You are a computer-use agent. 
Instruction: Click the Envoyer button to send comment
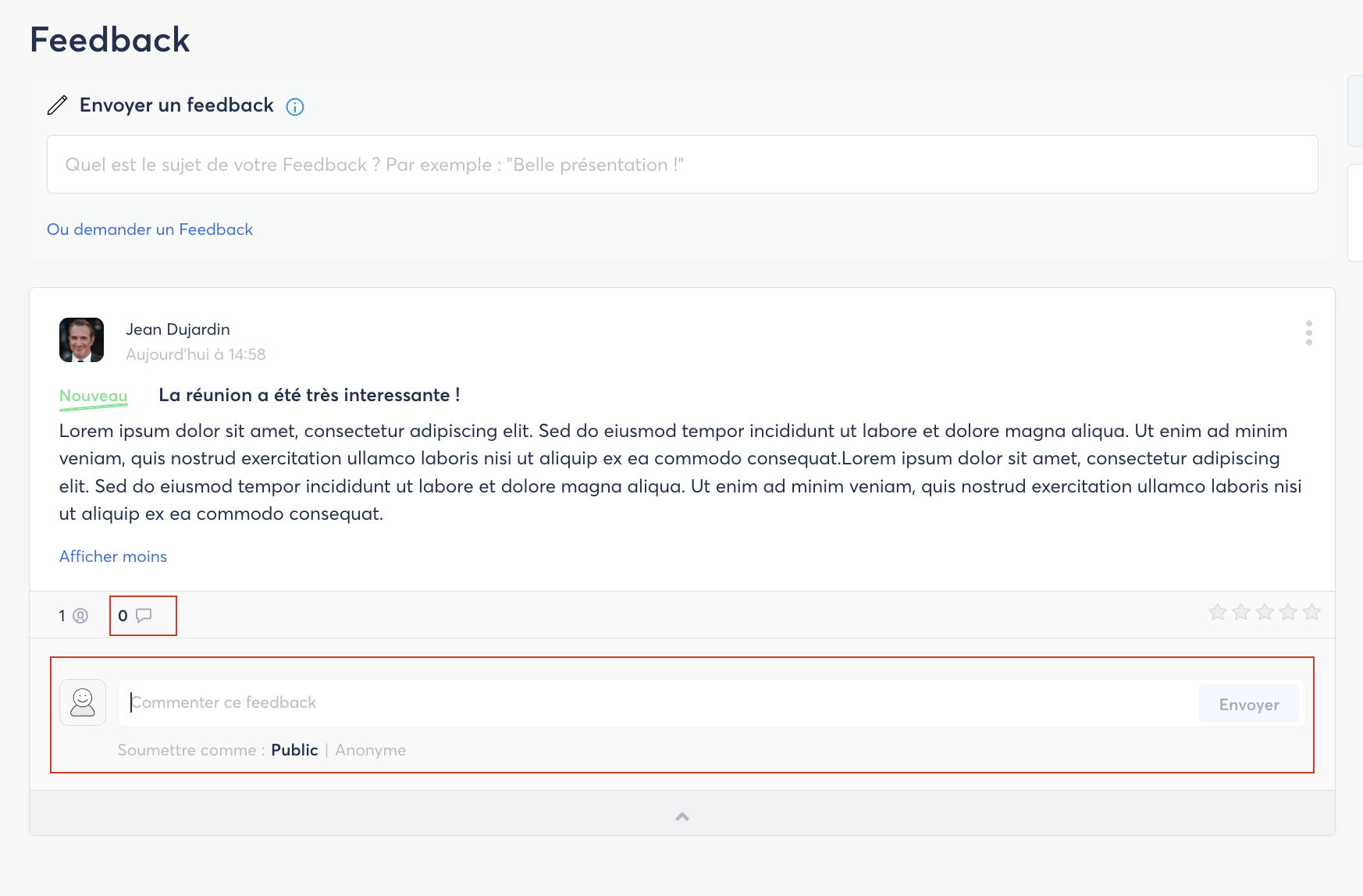pyautogui.click(x=1248, y=705)
